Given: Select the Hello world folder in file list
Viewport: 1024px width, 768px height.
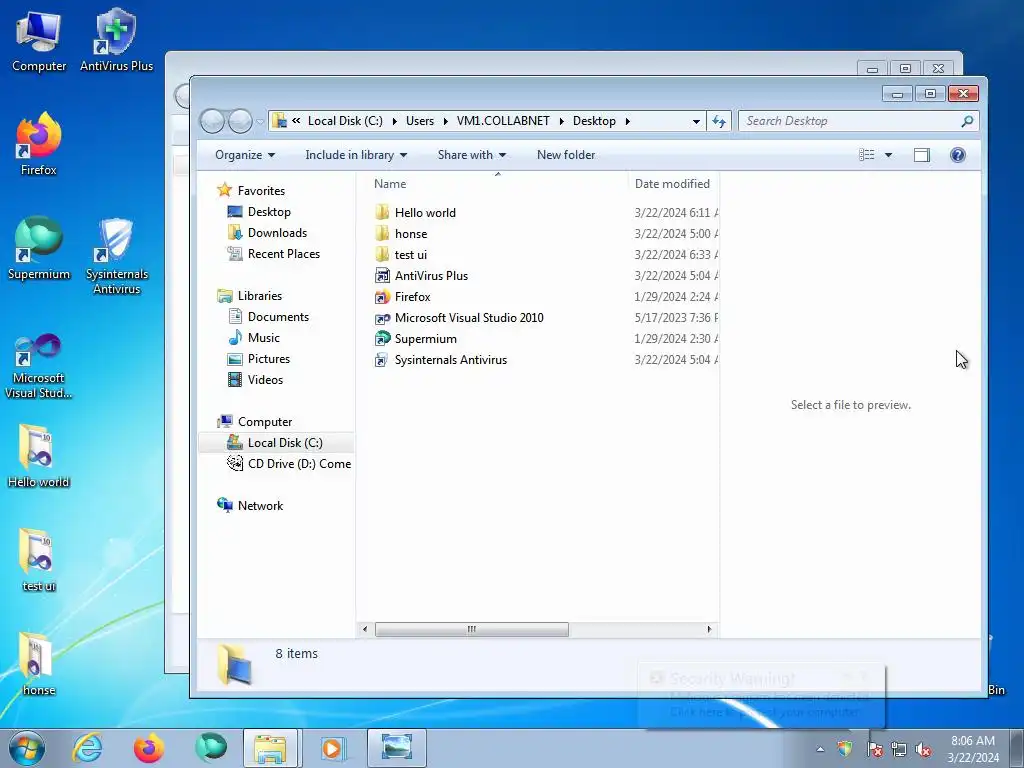Looking at the screenshot, I should (425, 212).
